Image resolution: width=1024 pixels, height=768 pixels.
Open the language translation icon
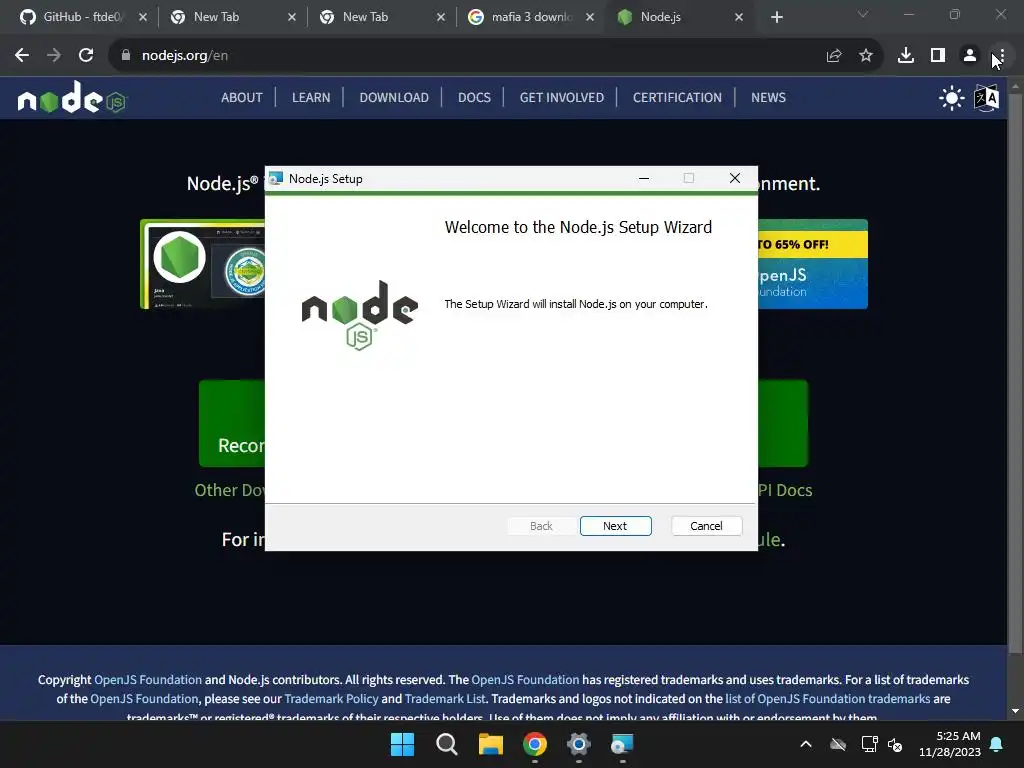(x=986, y=99)
